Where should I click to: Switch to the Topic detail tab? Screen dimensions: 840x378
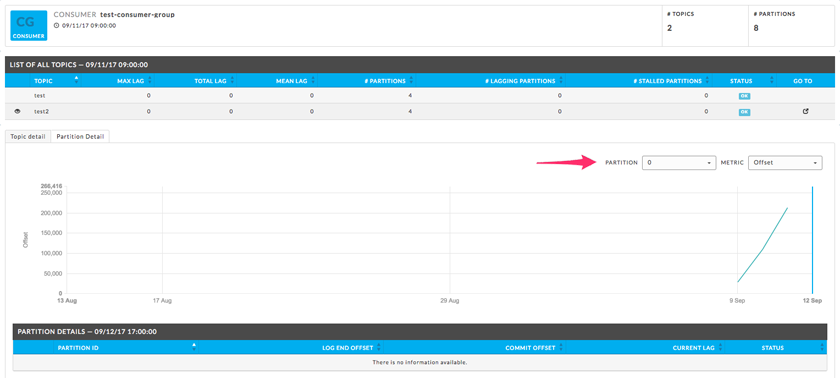click(27, 136)
